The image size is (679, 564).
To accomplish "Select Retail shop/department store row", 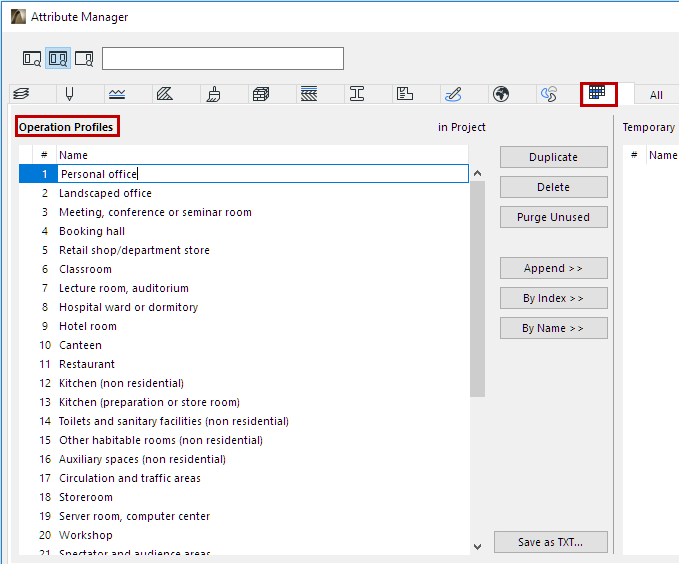I will point(244,250).
